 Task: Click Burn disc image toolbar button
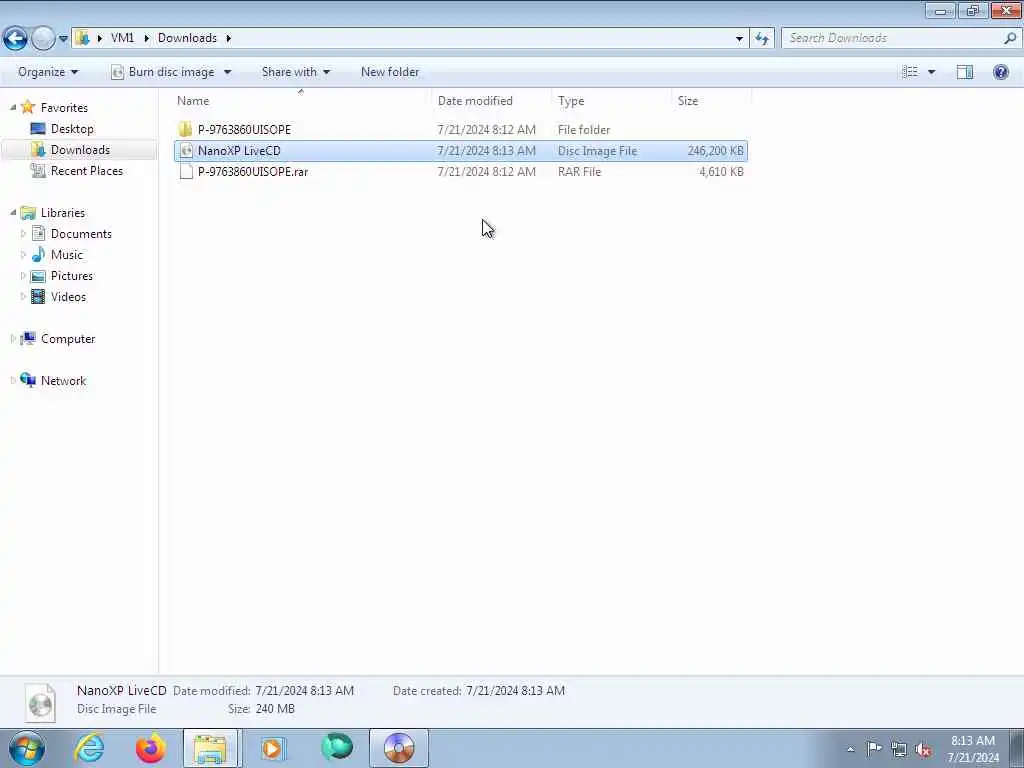click(x=163, y=72)
